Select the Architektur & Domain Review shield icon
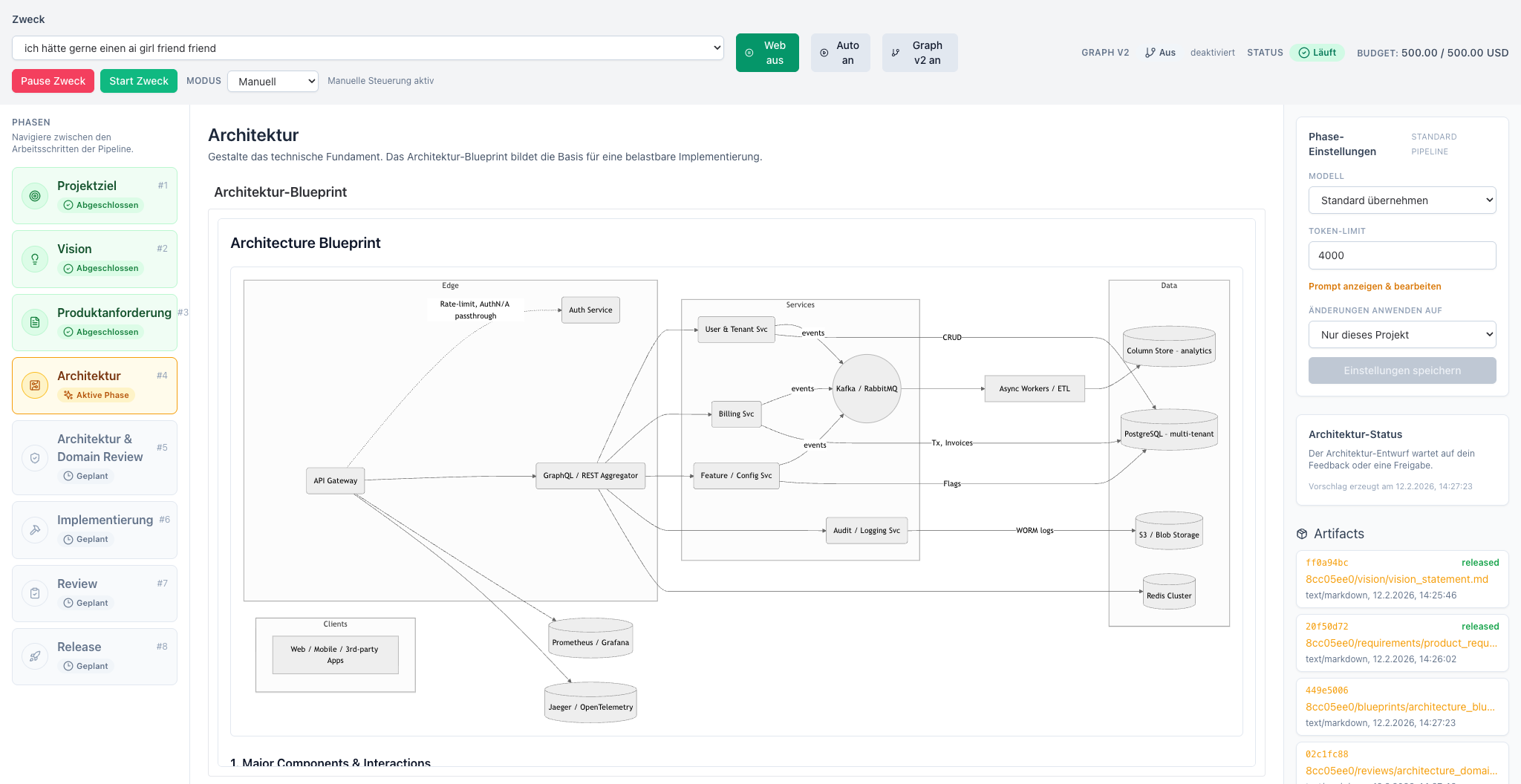Image resolution: width=1521 pixels, height=784 pixels. (x=35, y=458)
